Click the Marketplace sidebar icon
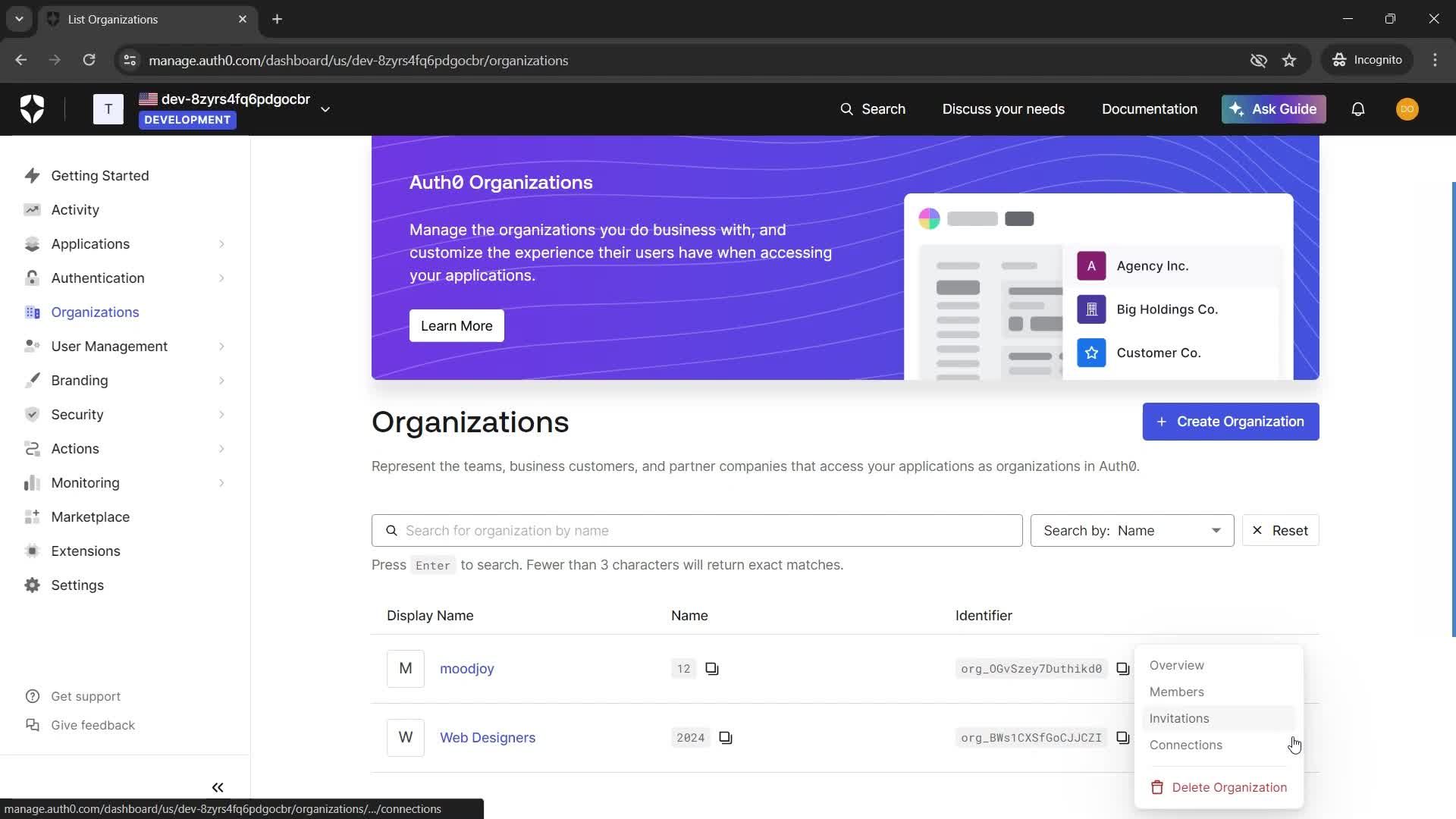1456x819 pixels. pos(32,517)
